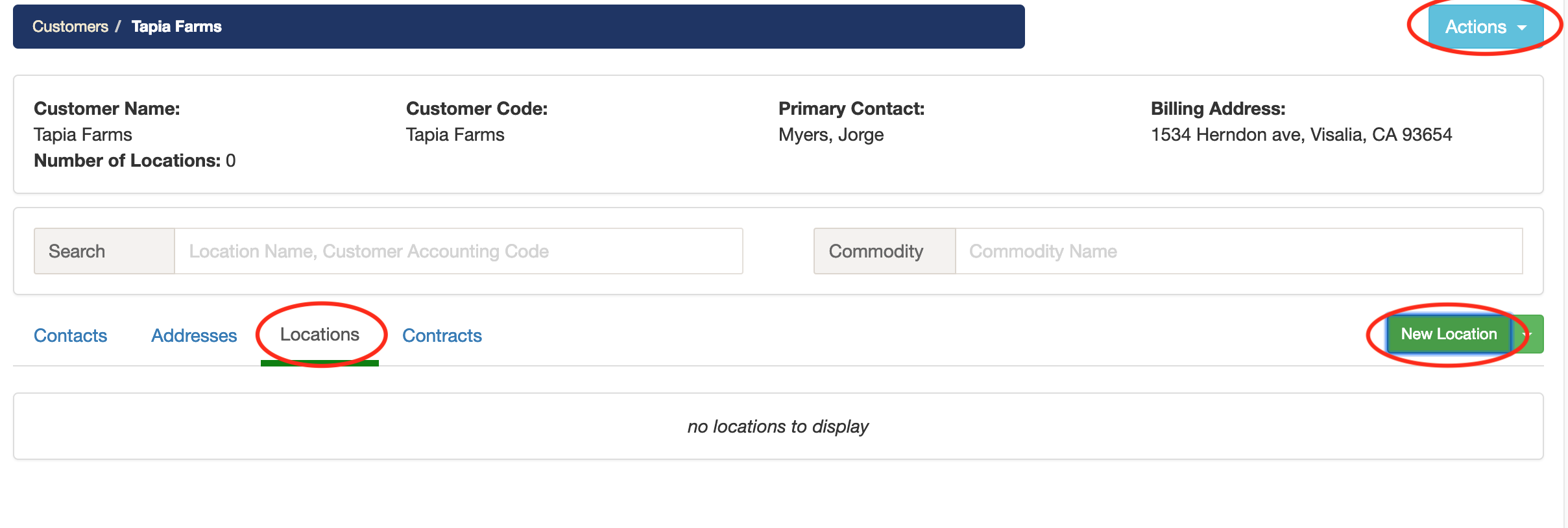The width and height of the screenshot is (1568, 528).
Task: Focus the Location Name search field
Action: pyautogui.click(x=458, y=251)
